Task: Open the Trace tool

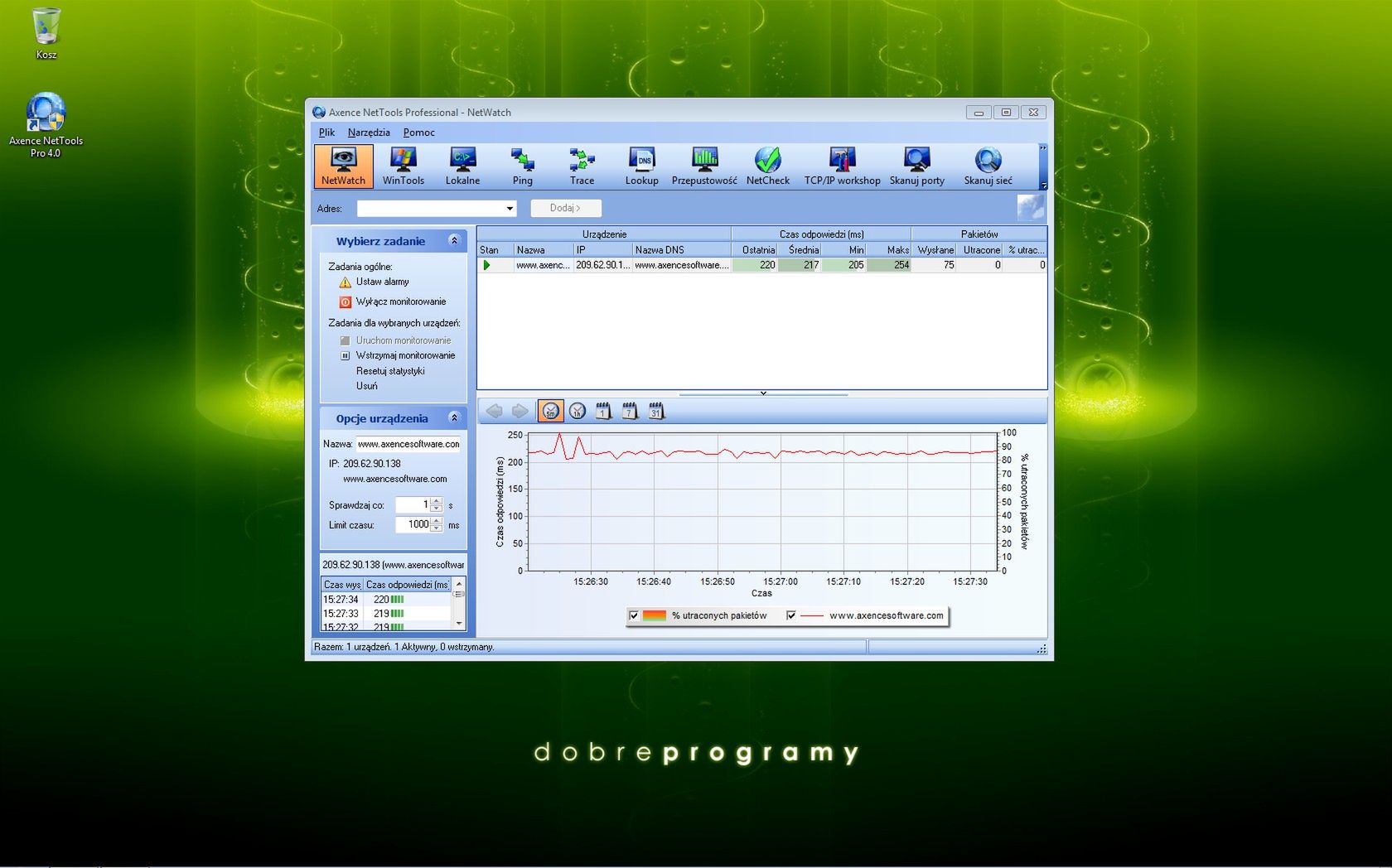Action: [x=582, y=166]
